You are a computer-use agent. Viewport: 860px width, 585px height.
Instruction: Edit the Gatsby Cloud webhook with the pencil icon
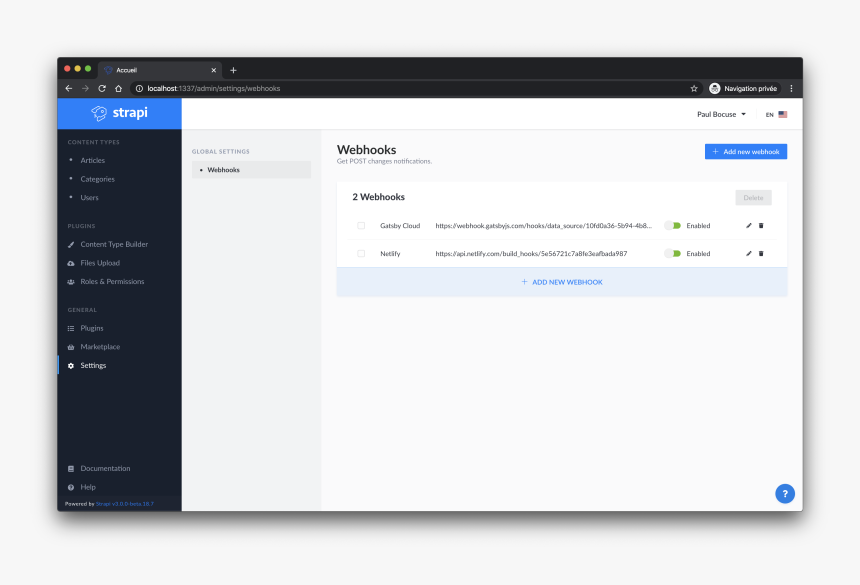point(749,225)
